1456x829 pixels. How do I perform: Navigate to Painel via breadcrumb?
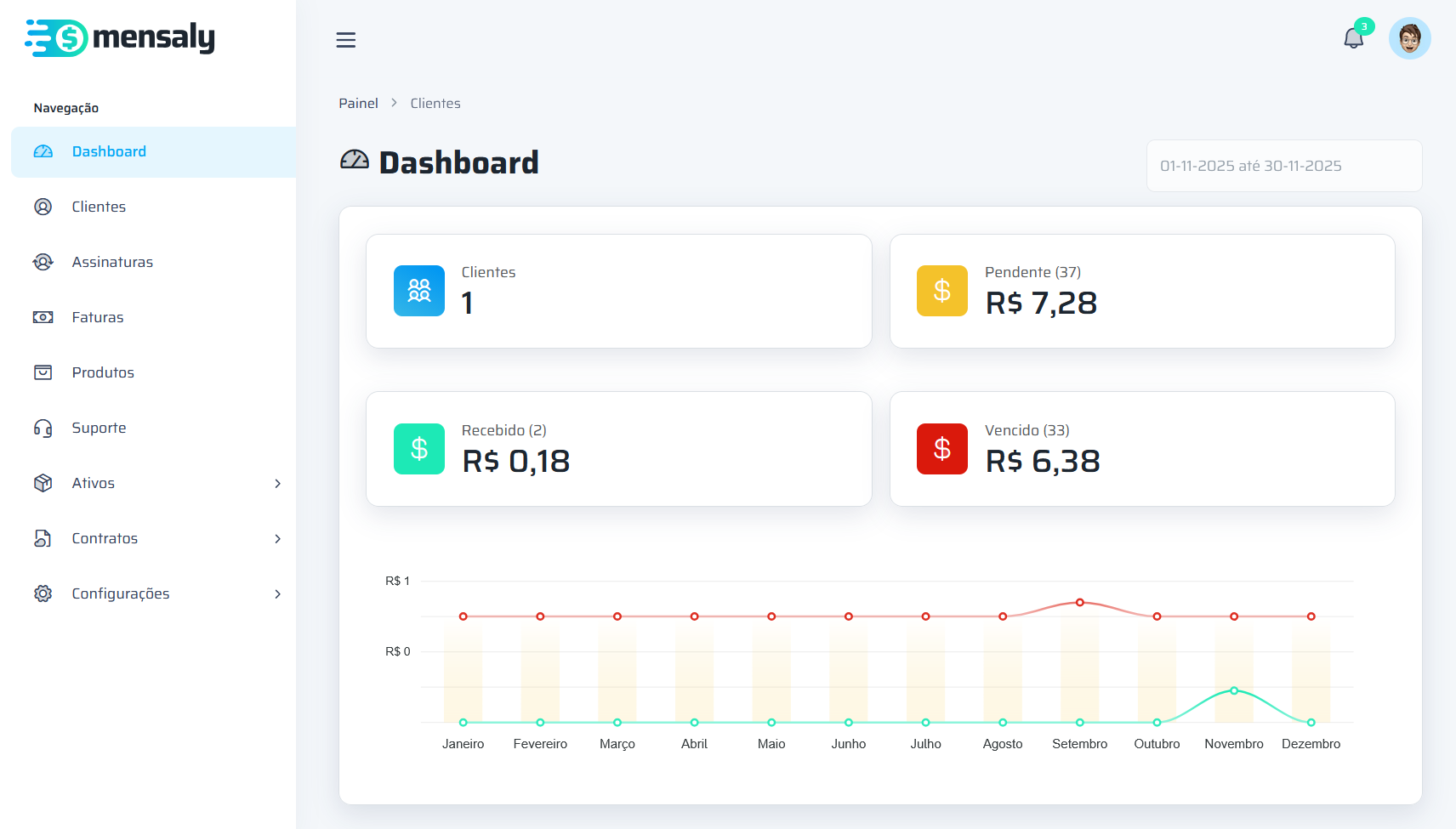(358, 103)
